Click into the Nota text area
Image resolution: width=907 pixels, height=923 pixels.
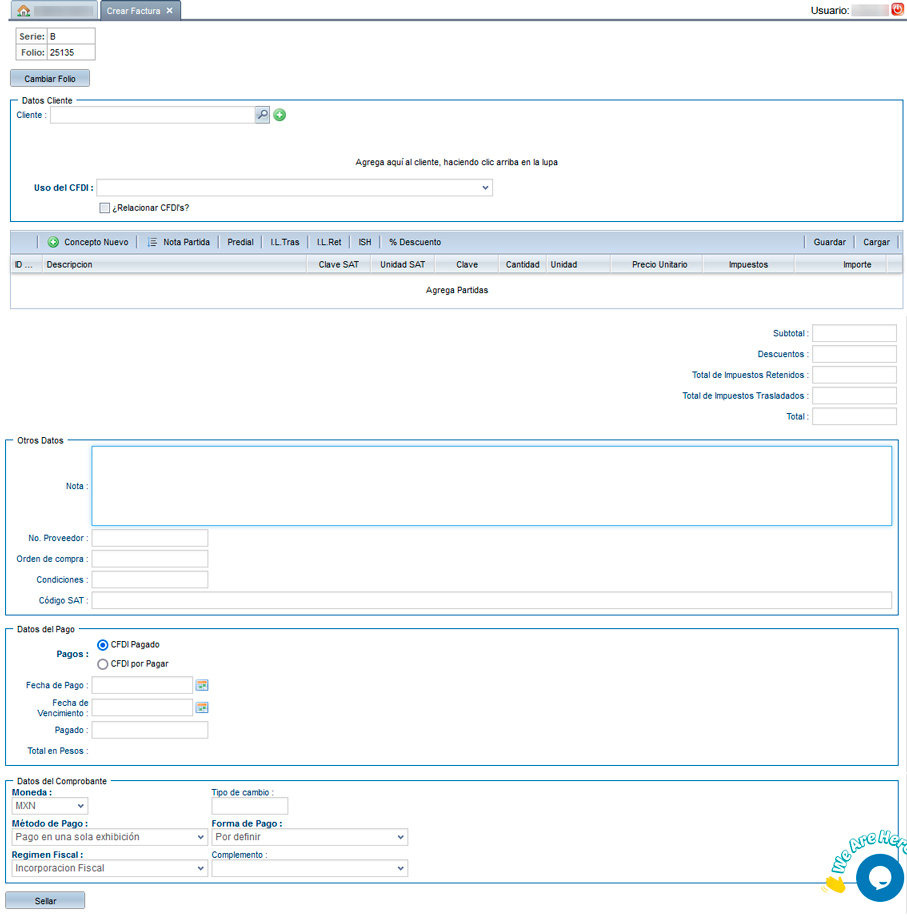point(491,486)
